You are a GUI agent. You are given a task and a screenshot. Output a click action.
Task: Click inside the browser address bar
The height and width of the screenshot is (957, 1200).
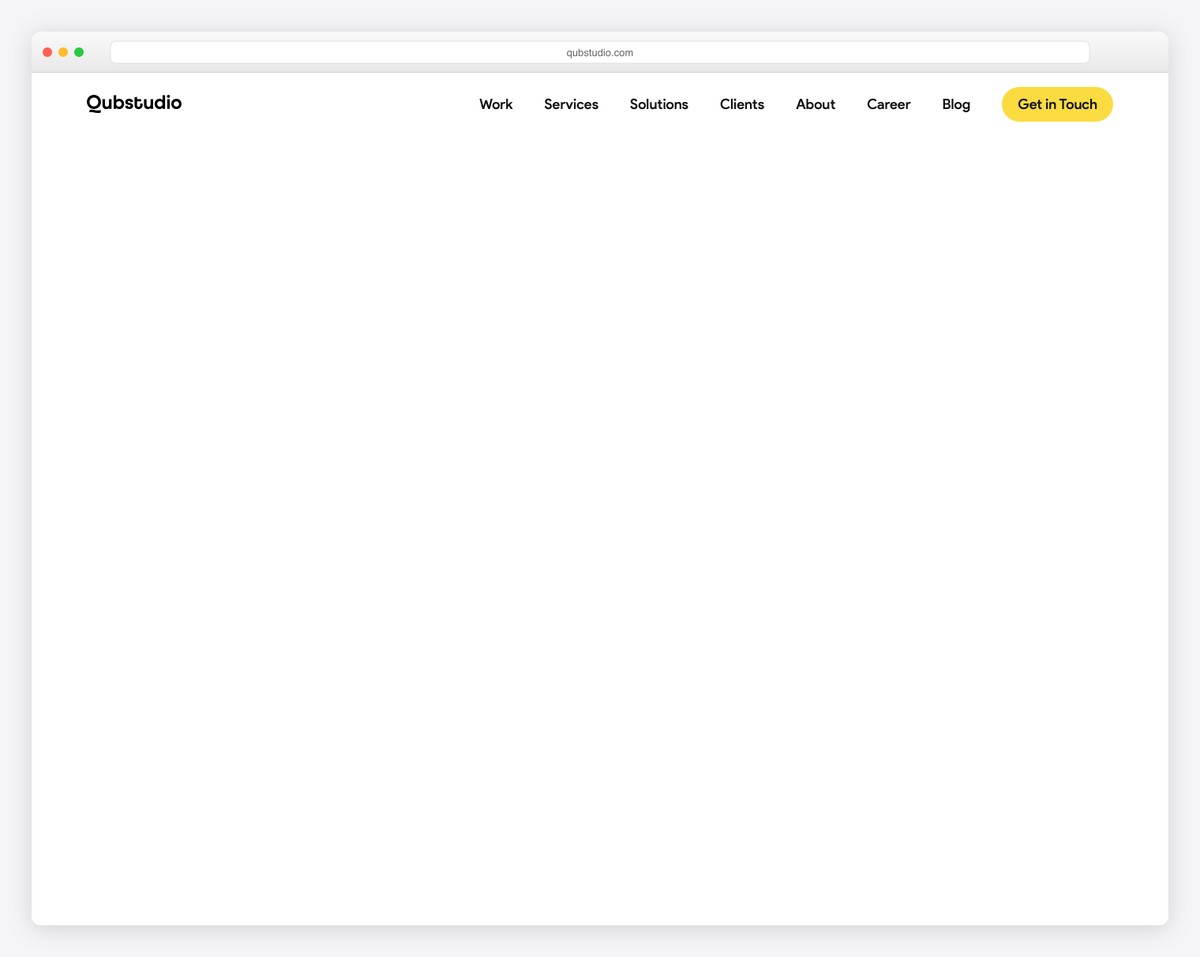(x=599, y=51)
